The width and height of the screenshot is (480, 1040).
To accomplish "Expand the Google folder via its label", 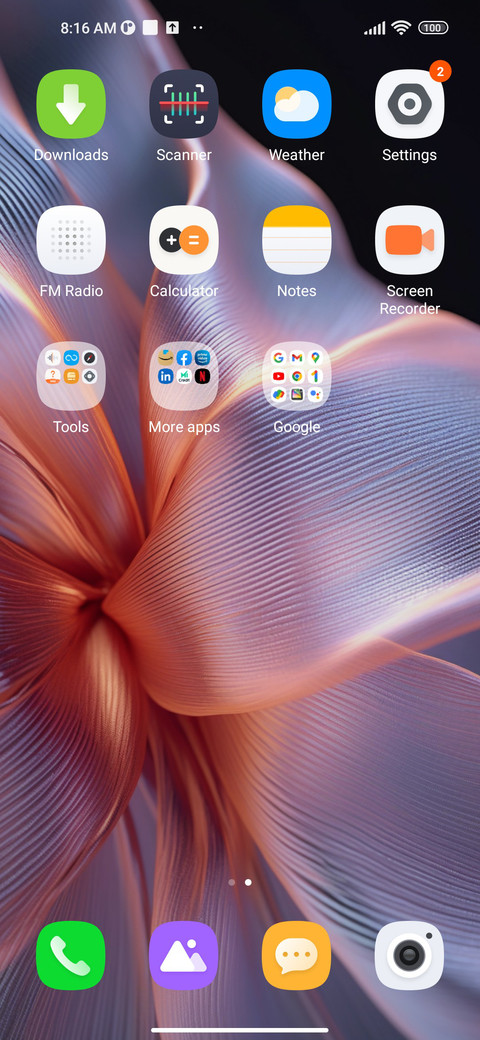I will tap(296, 426).
